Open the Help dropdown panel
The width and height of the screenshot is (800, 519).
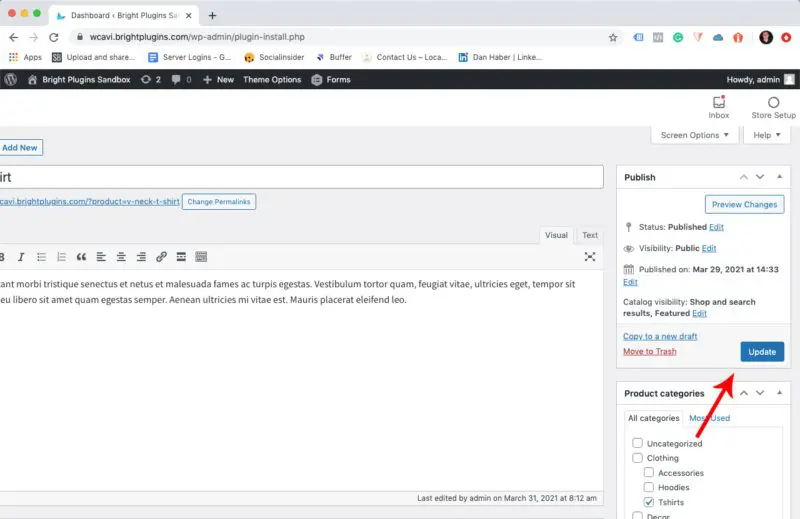coord(768,135)
